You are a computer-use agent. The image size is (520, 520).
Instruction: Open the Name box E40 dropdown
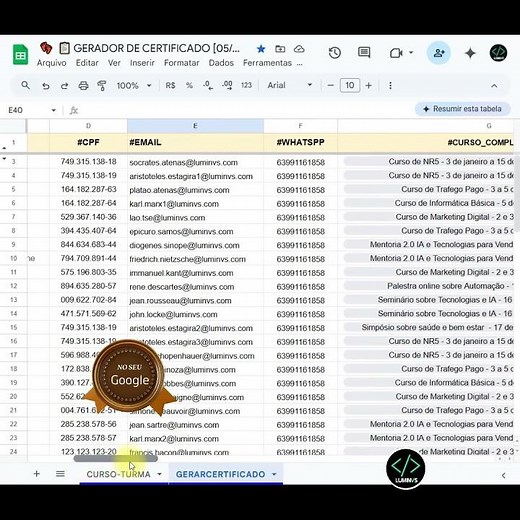[x=53, y=110]
